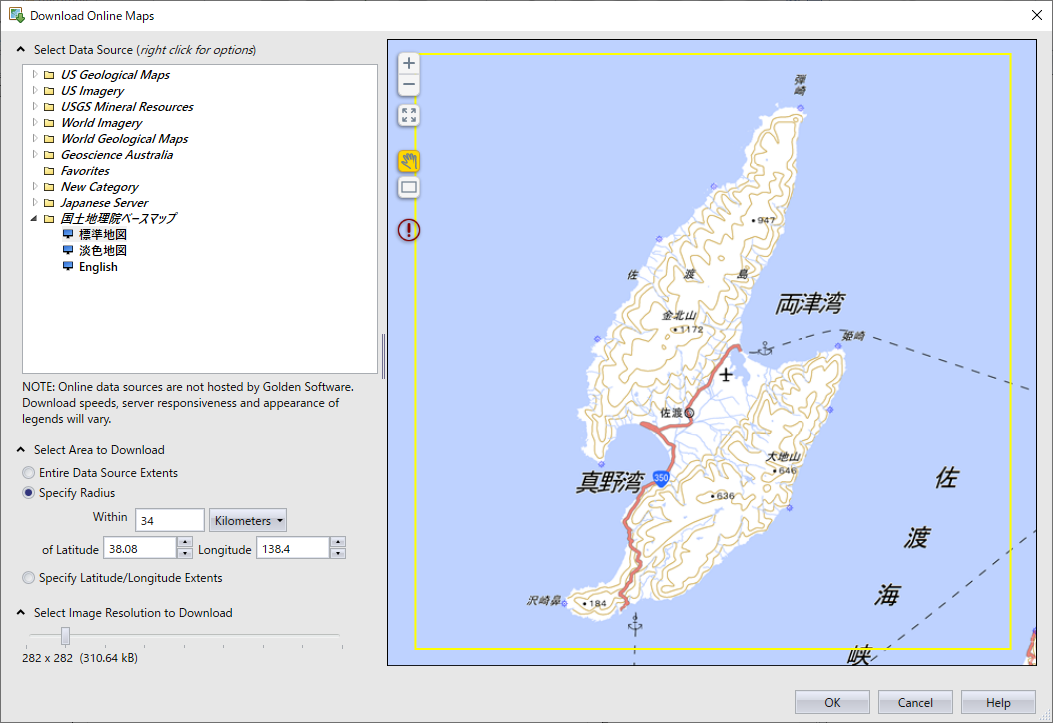This screenshot has height=723, width=1053.
Task: Click the Cancel button
Action: coord(915,702)
